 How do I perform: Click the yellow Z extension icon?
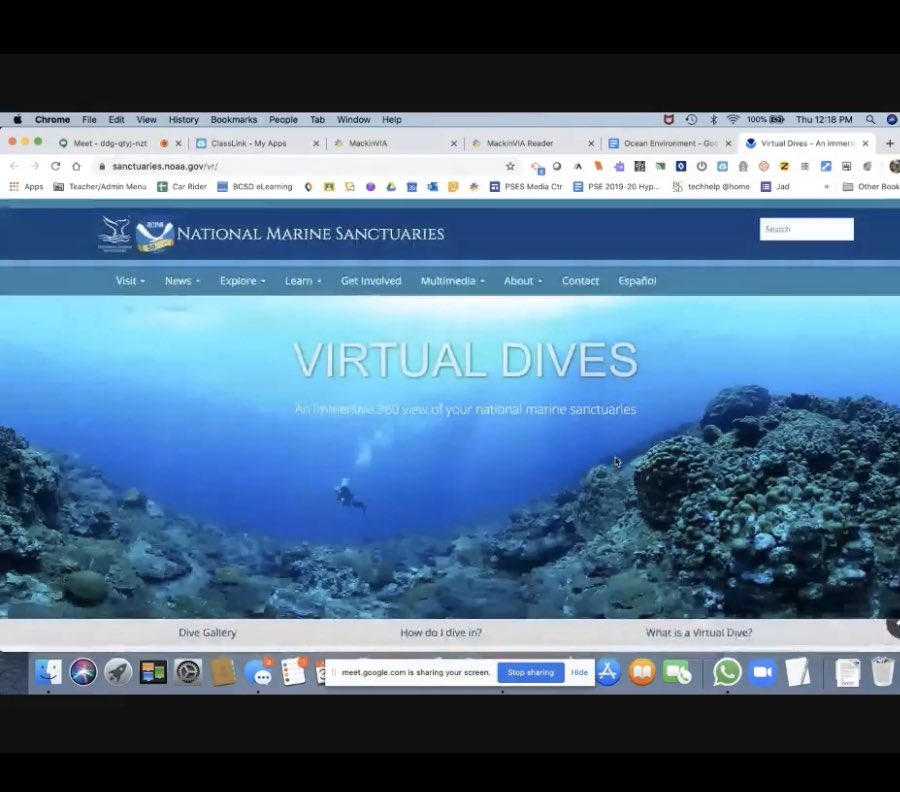pyautogui.click(x=784, y=166)
